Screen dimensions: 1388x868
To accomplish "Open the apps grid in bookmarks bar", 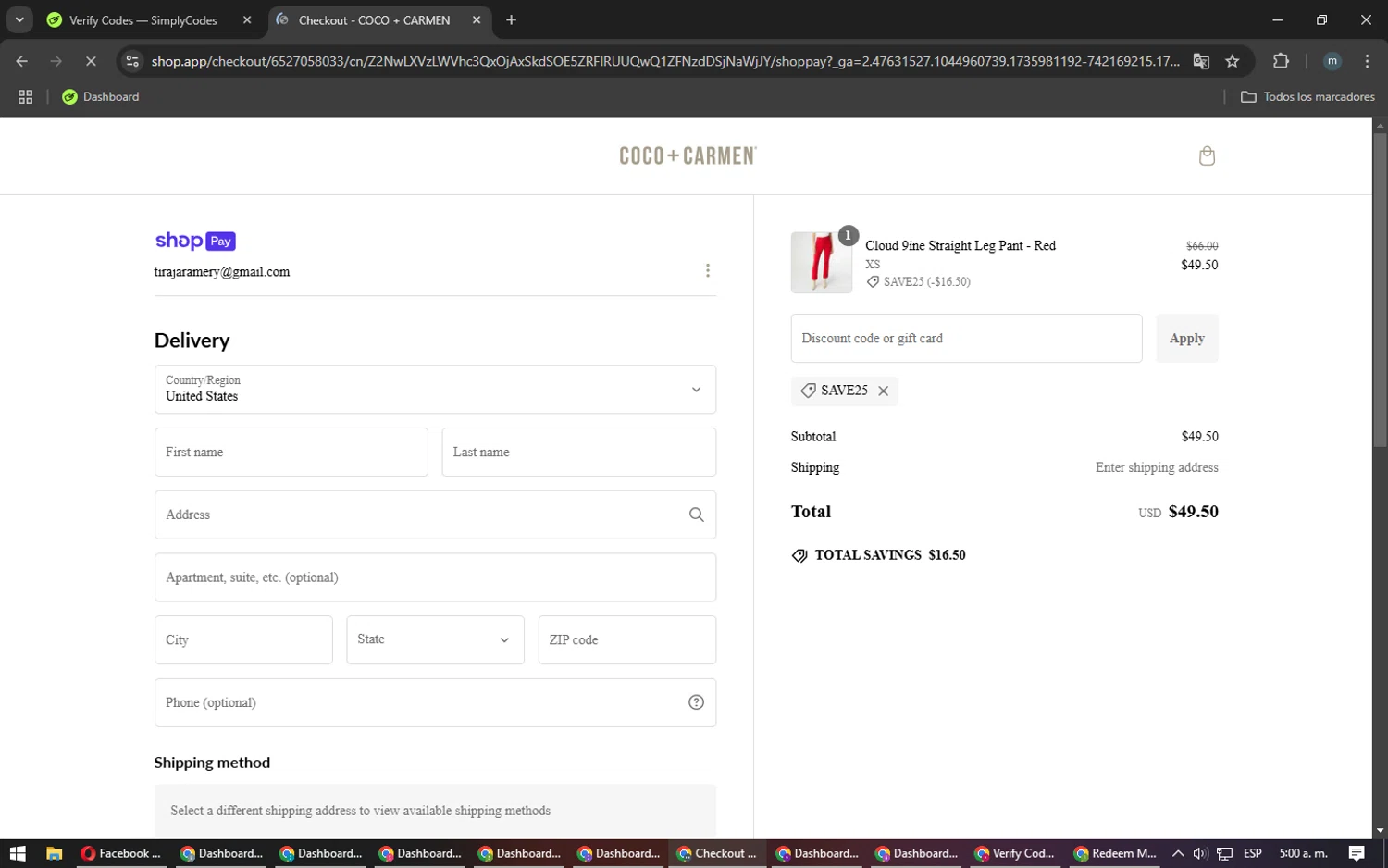I will pos(26,96).
